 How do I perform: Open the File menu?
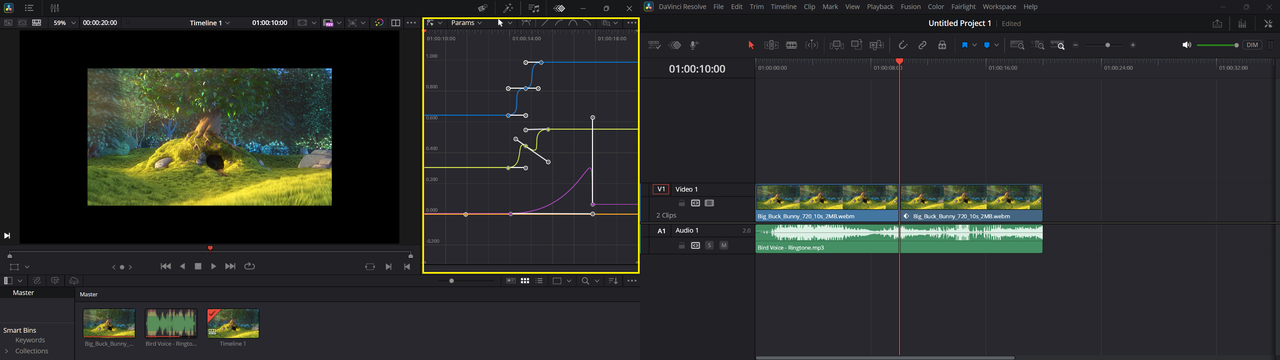pos(719,7)
